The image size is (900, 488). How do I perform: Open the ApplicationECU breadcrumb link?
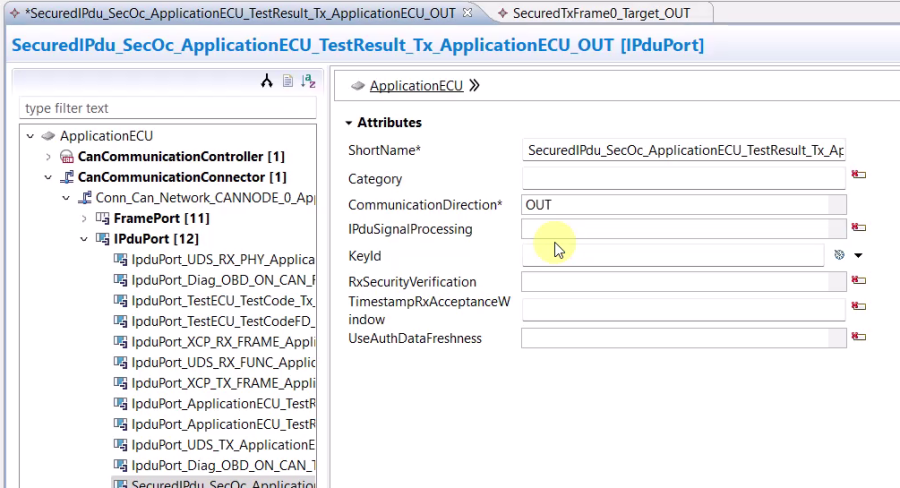click(416, 86)
